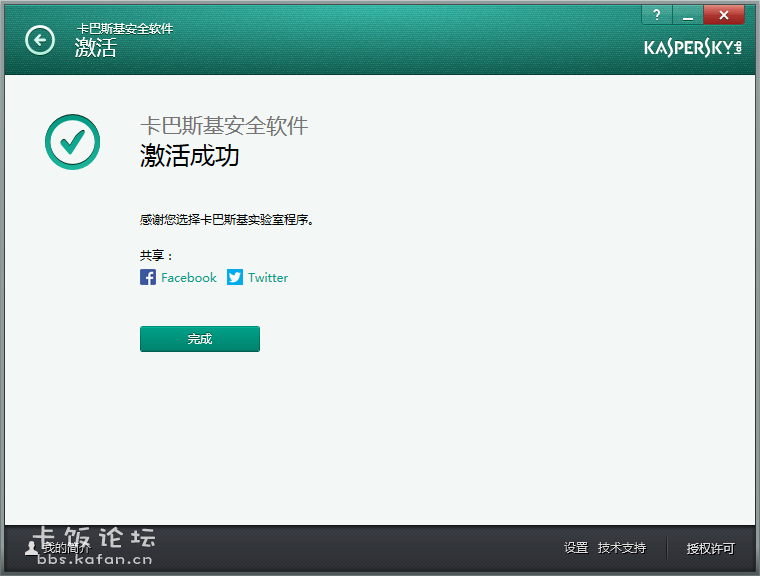760x576 pixels.
Task: Click the 激活 title in header
Action: [95, 48]
